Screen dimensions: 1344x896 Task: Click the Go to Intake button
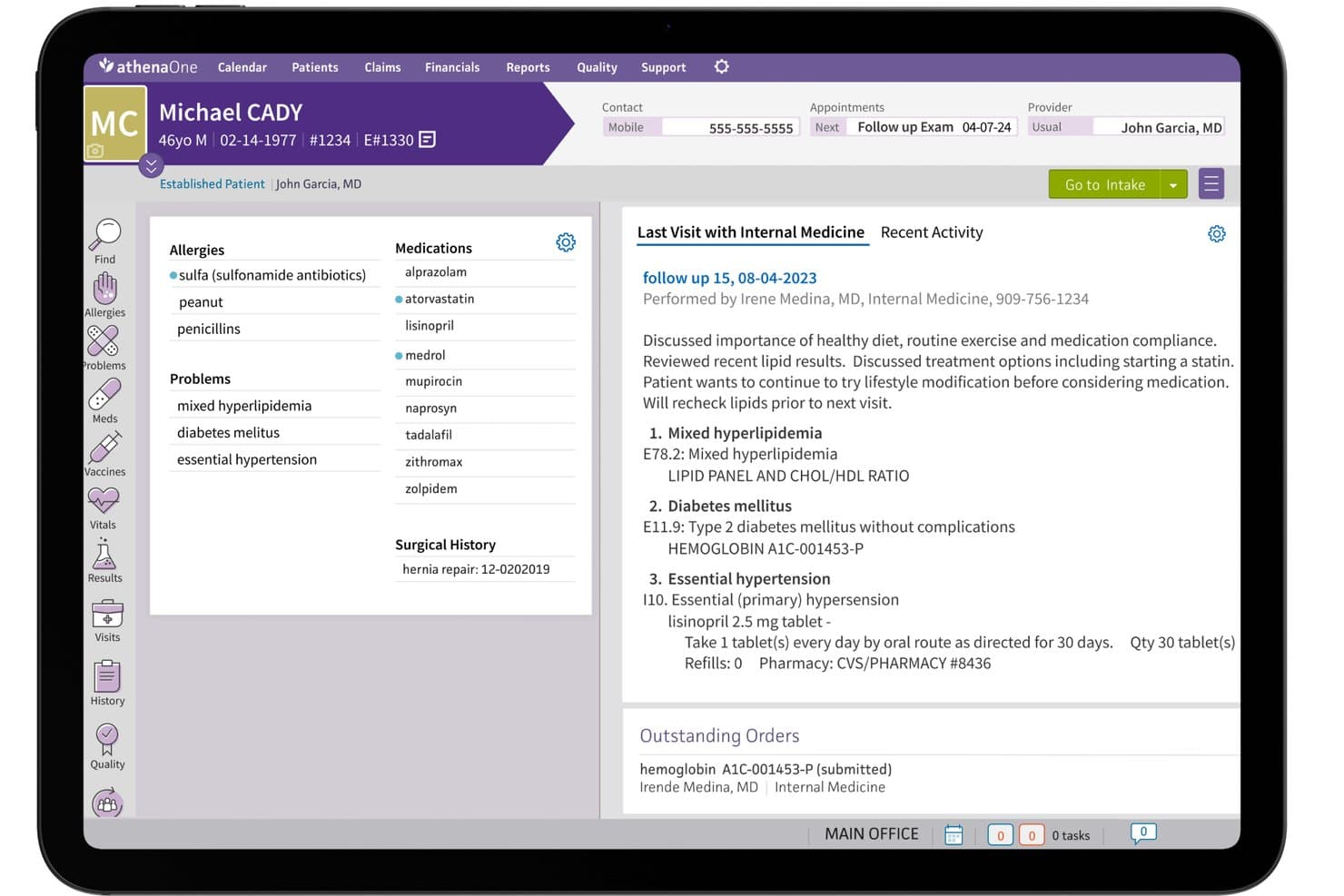coord(1105,184)
